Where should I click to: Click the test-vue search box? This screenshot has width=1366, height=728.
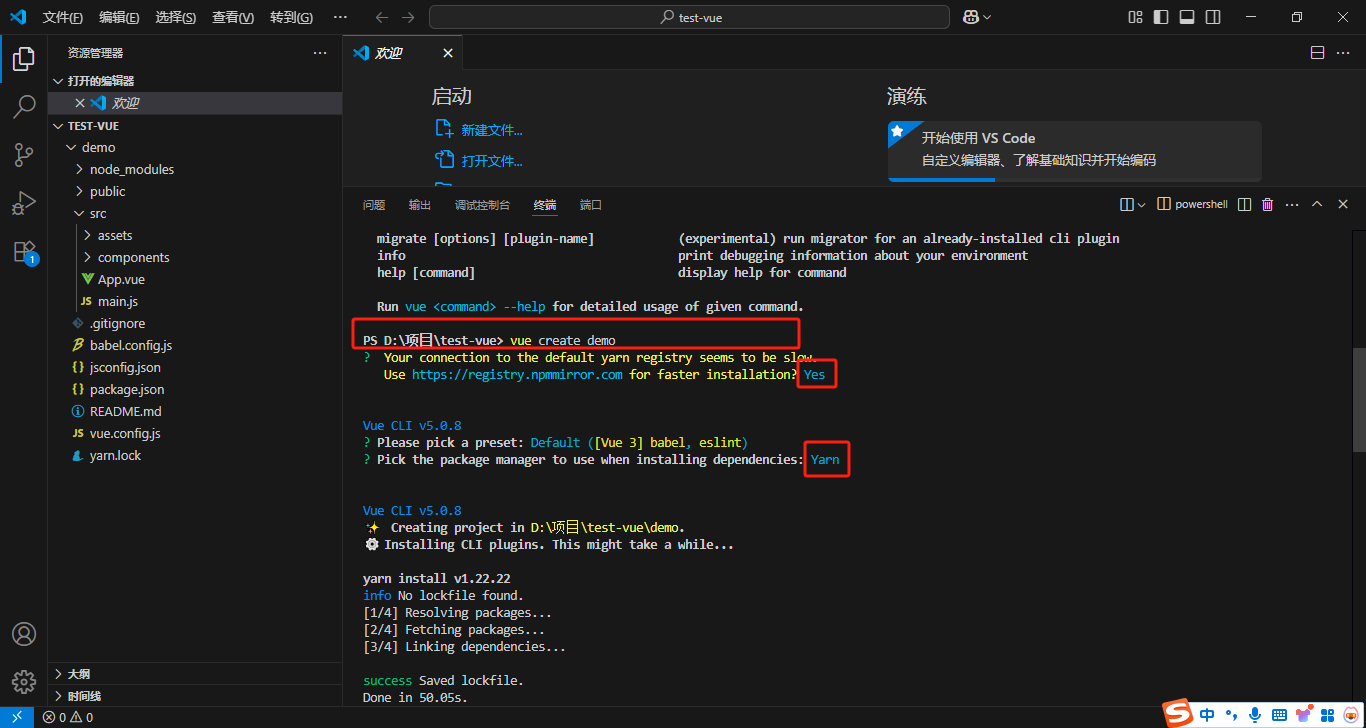[688, 16]
